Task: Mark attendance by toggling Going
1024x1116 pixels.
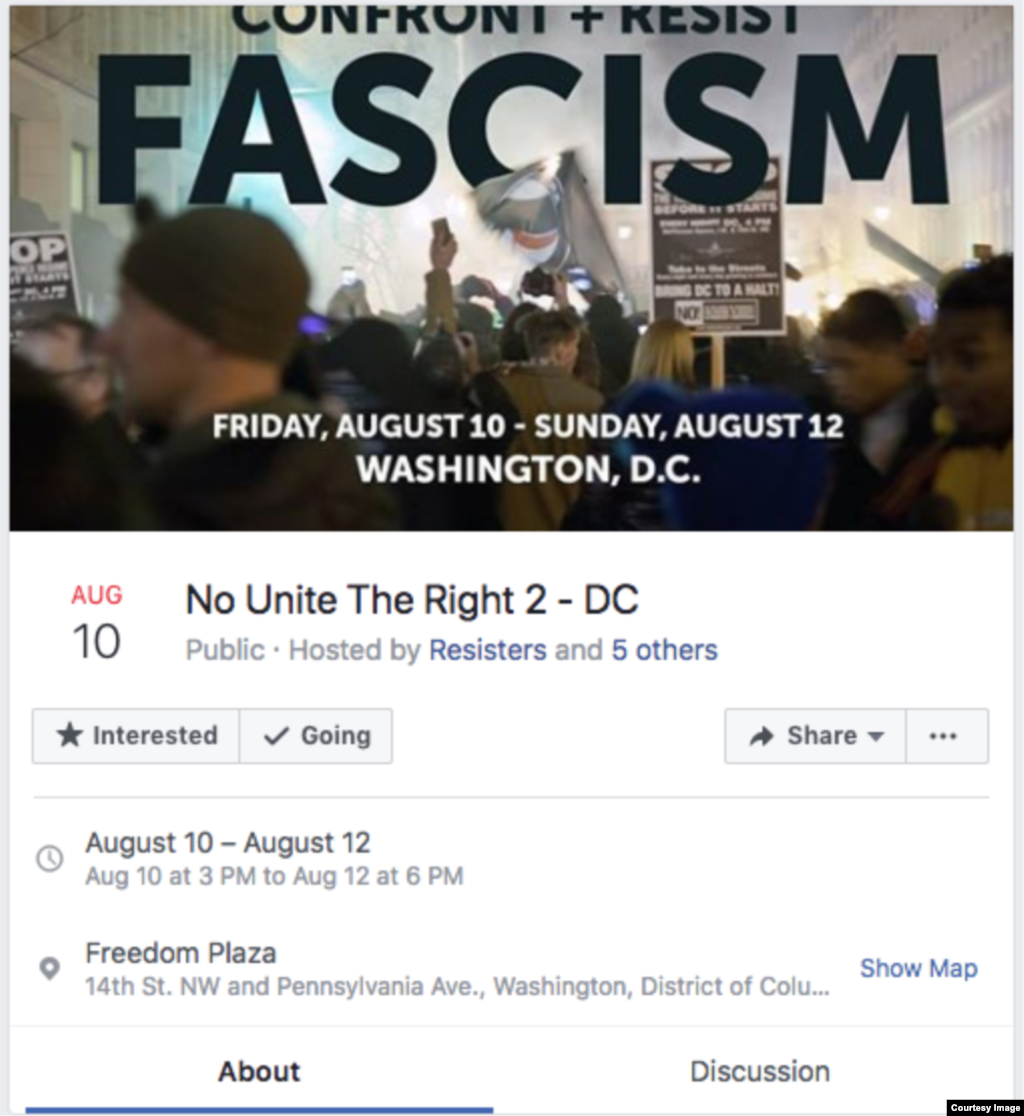Action: click(315, 736)
